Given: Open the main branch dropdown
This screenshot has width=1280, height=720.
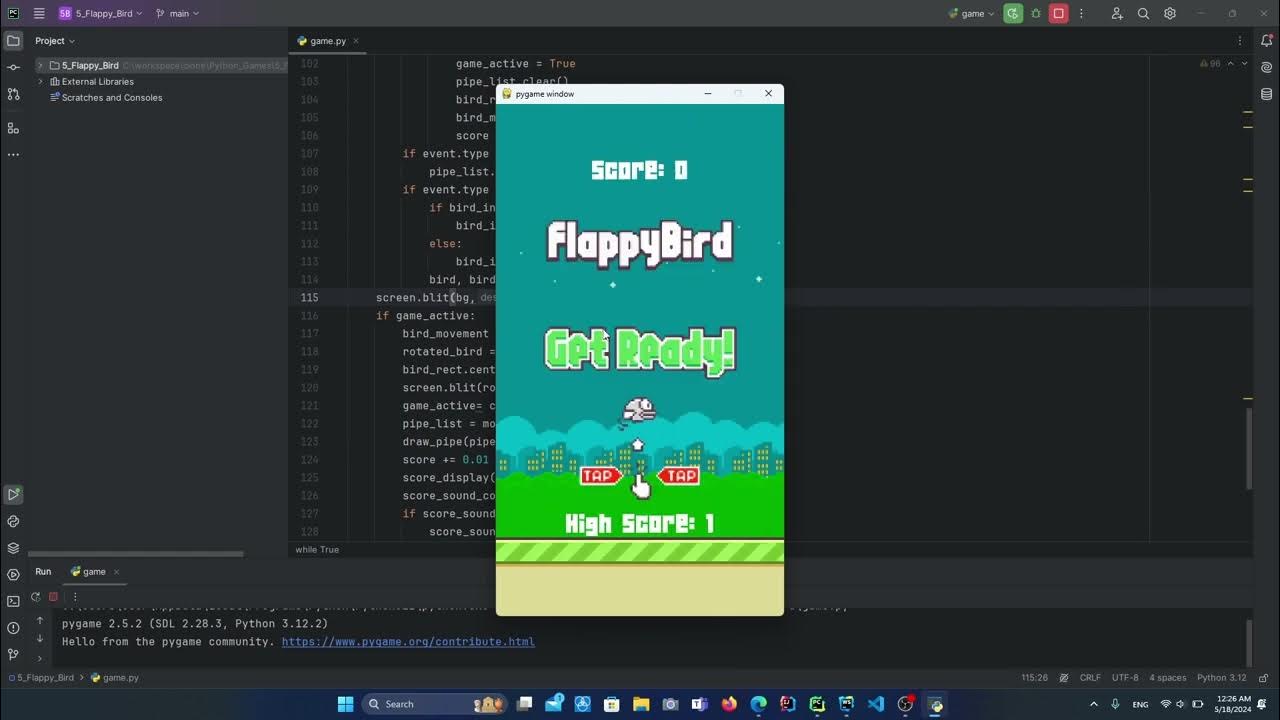Looking at the screenshot, I should [177, 13].
